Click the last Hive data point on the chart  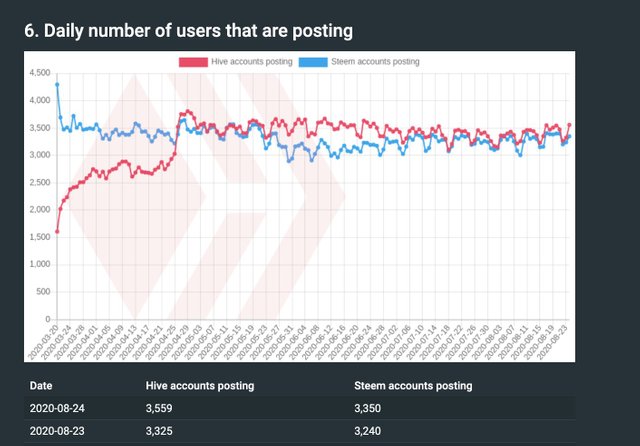[x=569, y=125]
